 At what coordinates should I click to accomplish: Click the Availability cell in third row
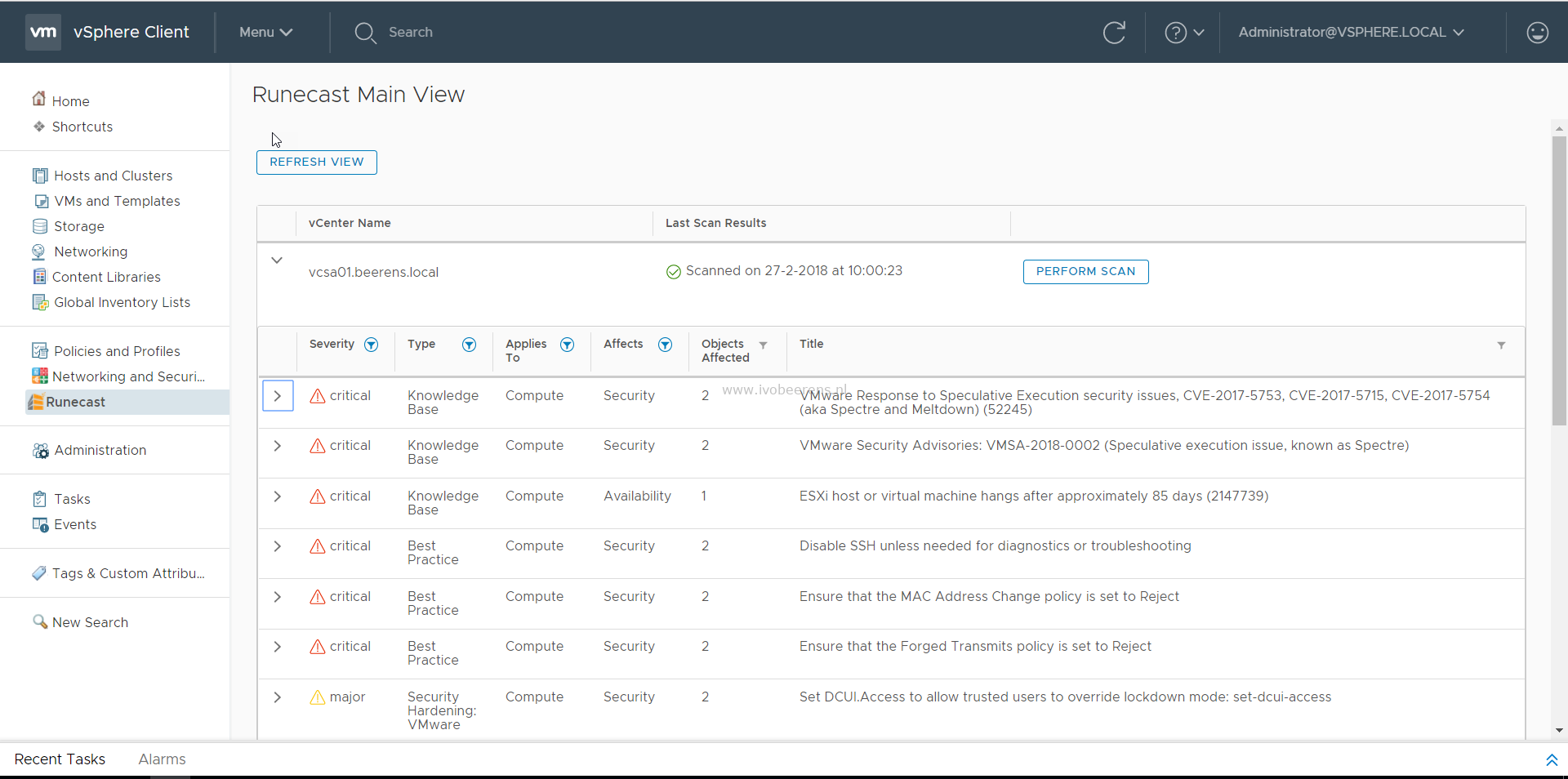click(x=637, y=496)
